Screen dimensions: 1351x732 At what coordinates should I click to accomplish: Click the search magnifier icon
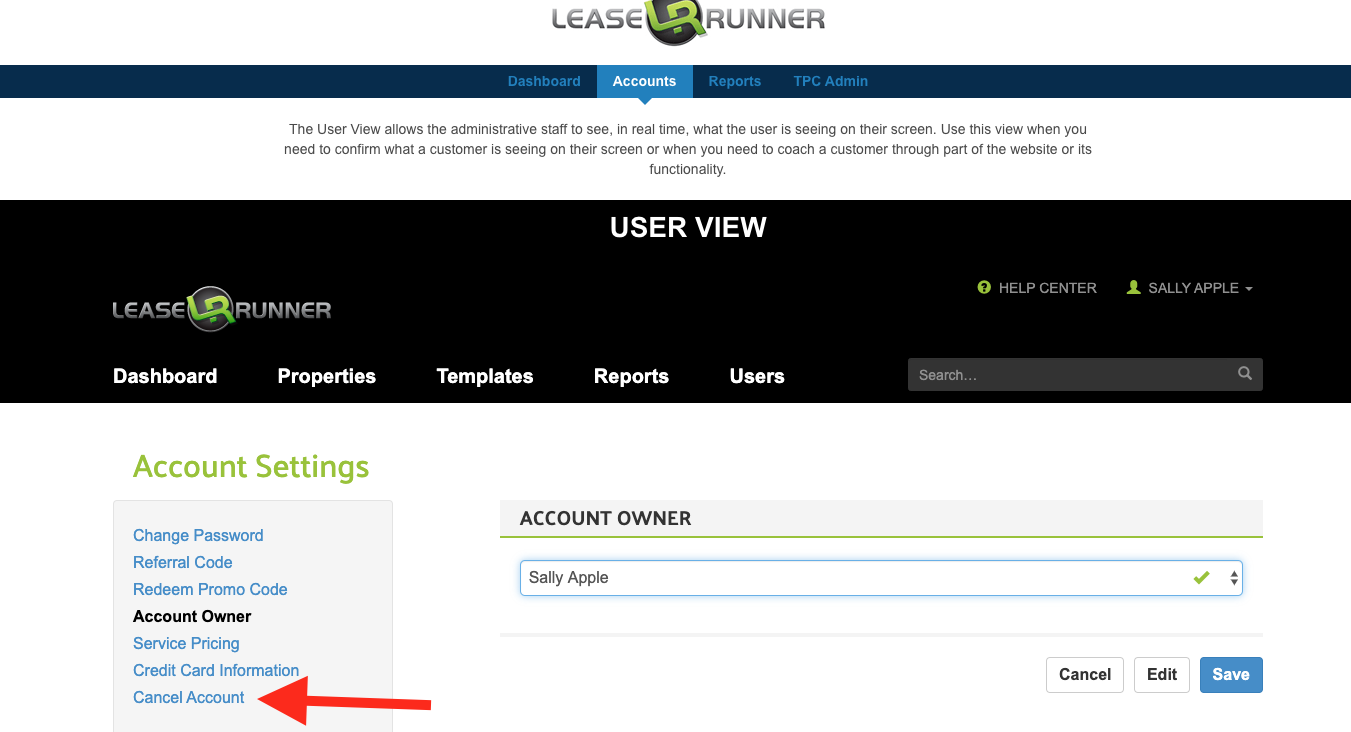point(1244,374)
